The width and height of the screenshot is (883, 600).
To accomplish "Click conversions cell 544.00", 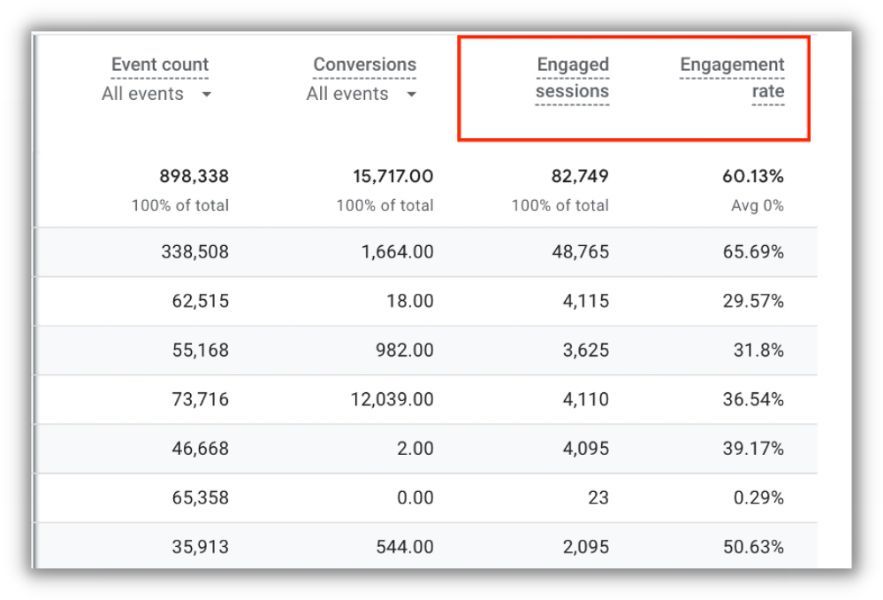I will [405, 547].
